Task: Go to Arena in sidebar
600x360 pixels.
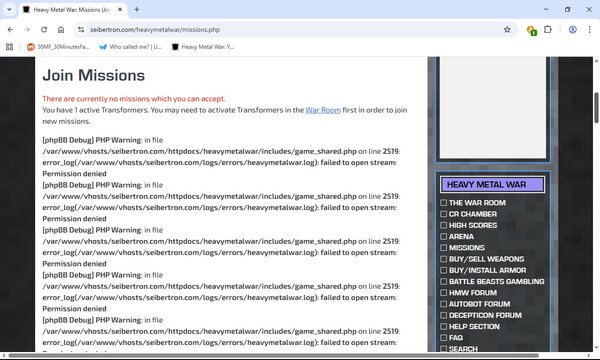Action: click(461, 236)
